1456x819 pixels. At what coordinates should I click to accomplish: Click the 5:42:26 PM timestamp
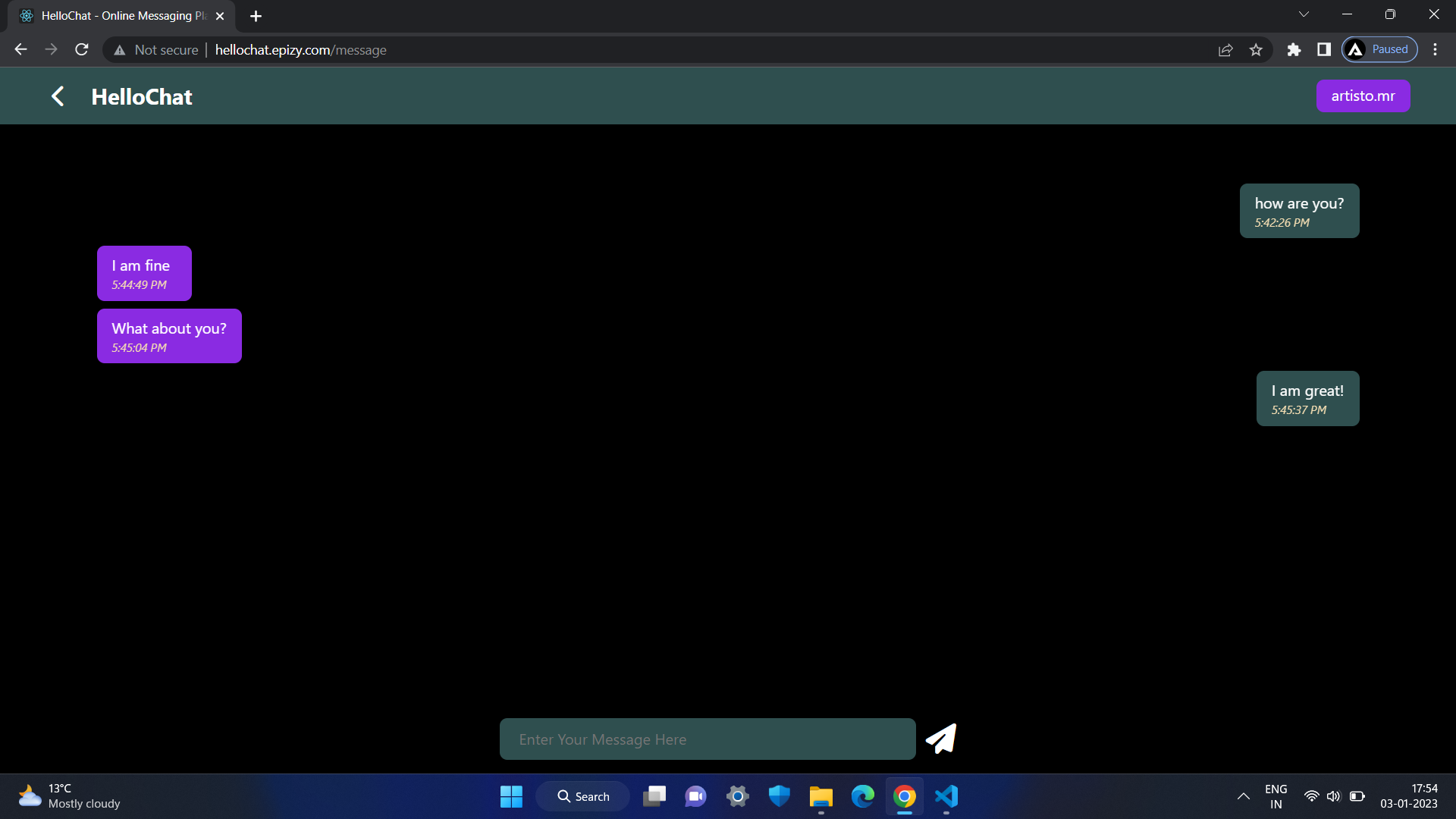[1282, 223]
